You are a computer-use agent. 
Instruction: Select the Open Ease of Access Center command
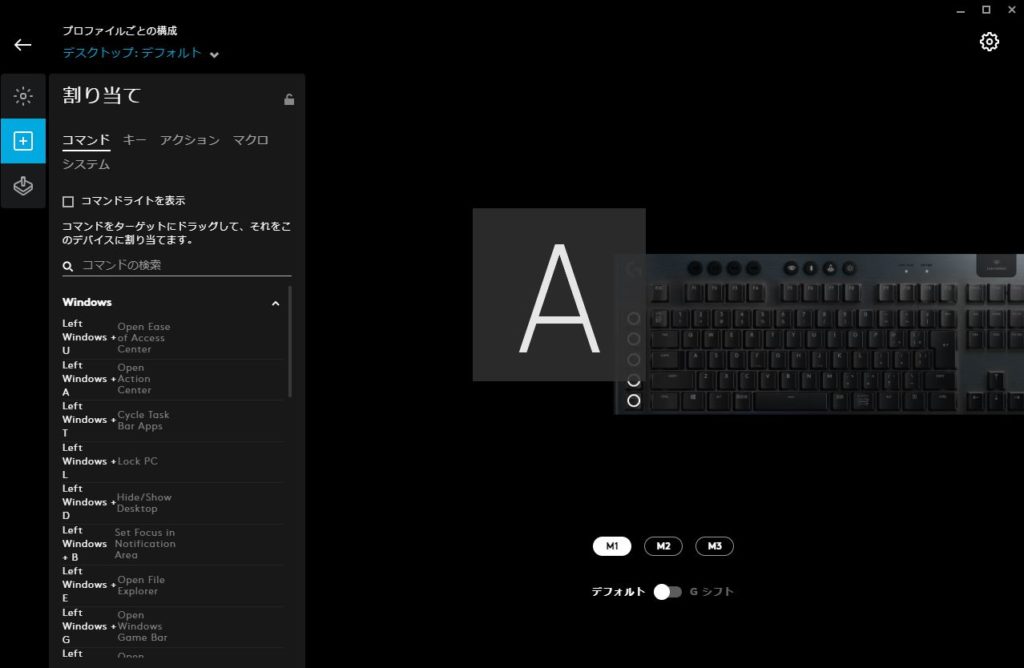click(173, 338)
